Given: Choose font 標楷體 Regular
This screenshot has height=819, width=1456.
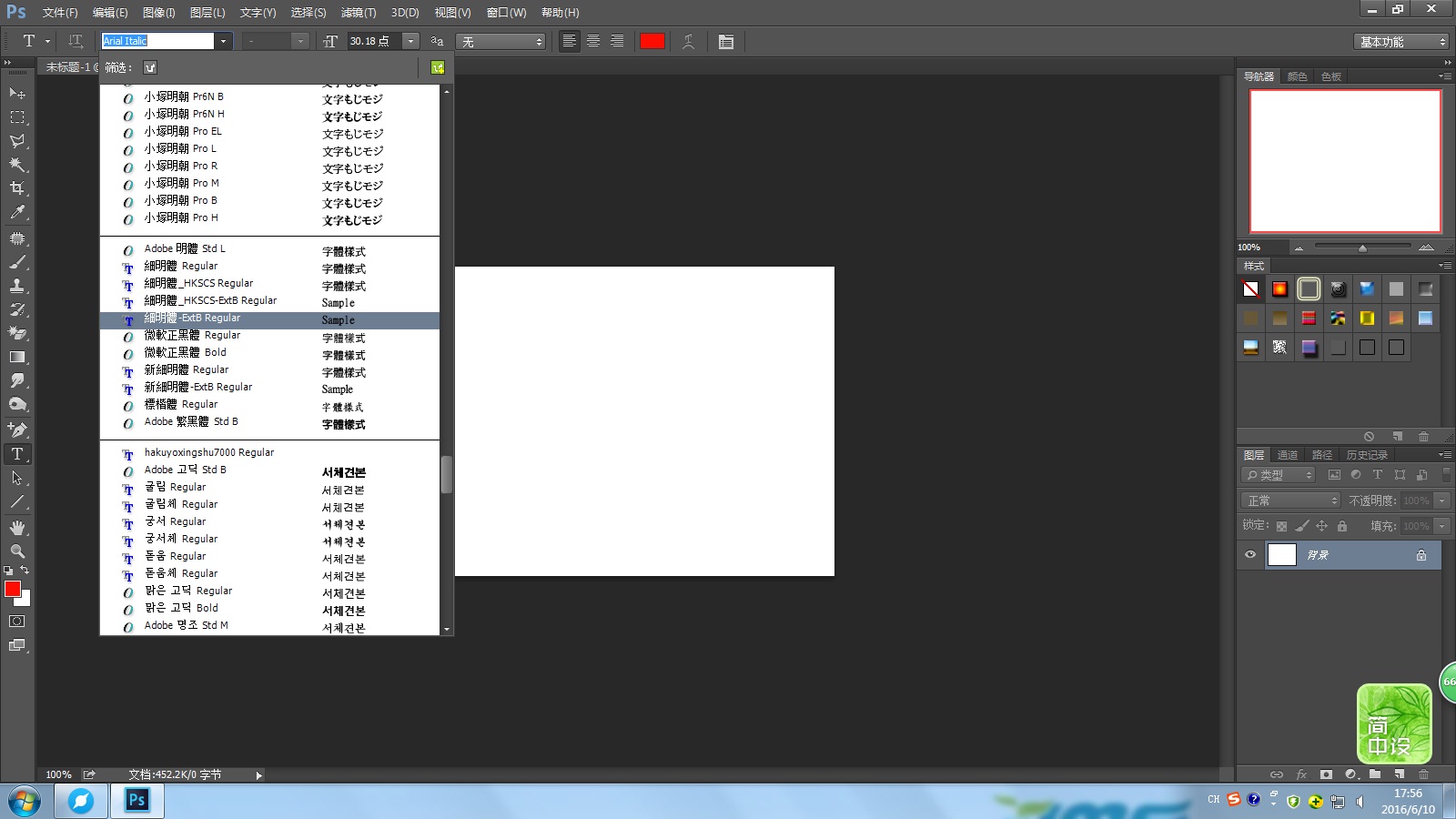Looking at the screenshot, I should point(269,405).
